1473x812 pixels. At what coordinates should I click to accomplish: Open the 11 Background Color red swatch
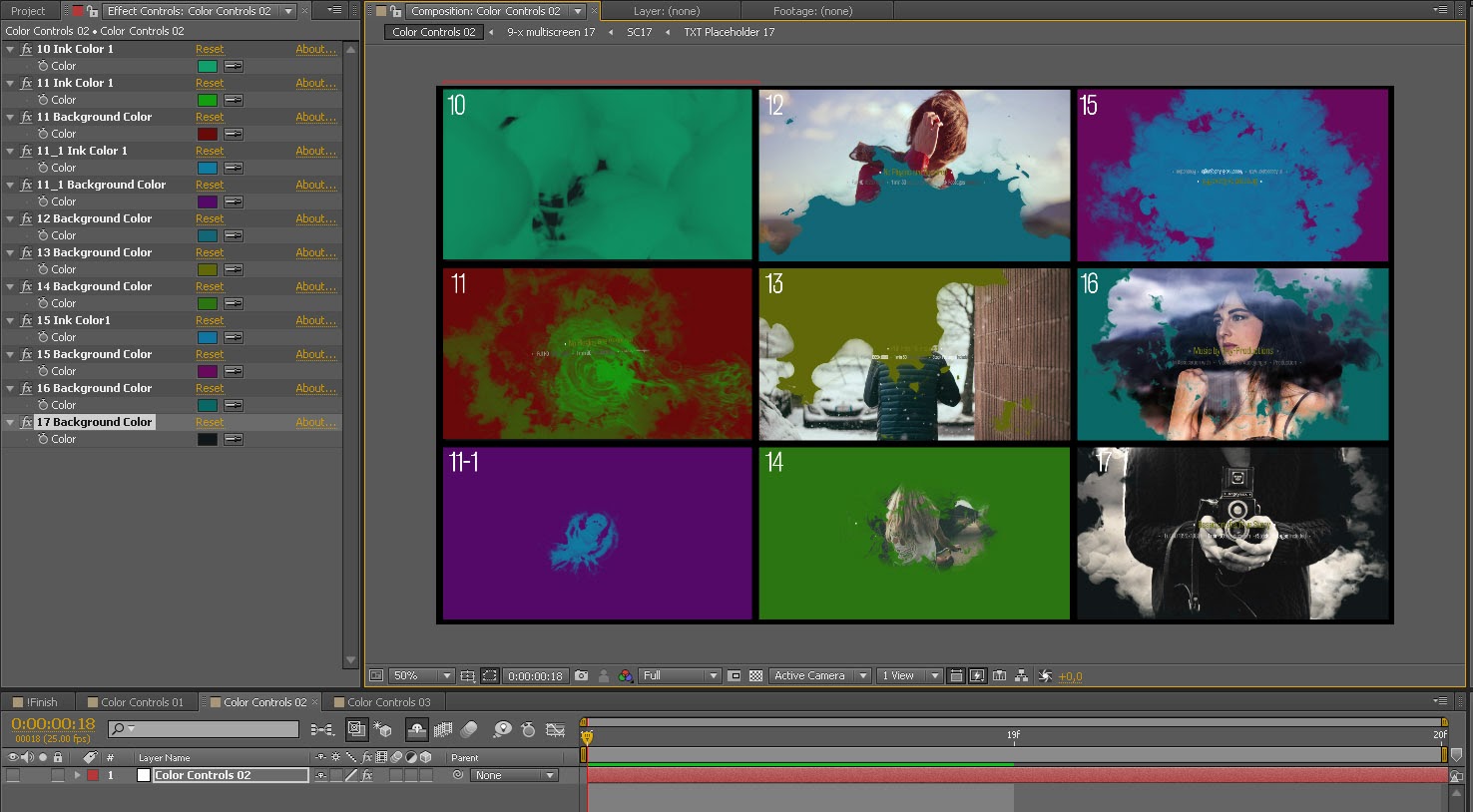(208, 134)
